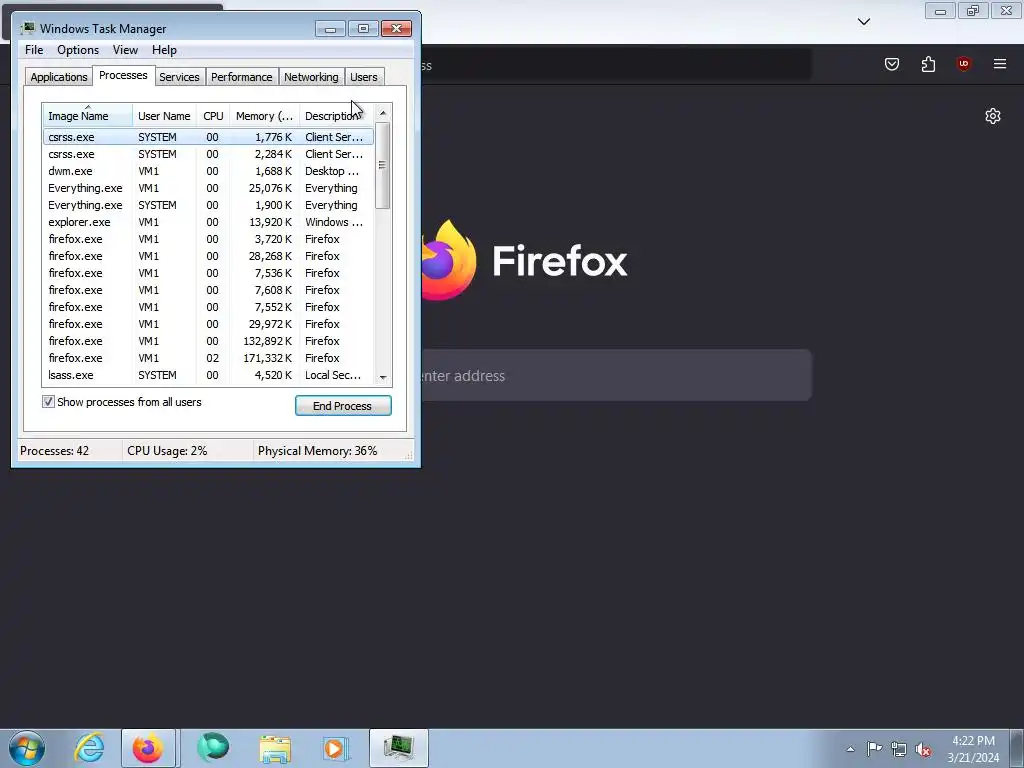Click Task Manager title bar icon
Screen dimensions: 1024x768
coord(28,28)
